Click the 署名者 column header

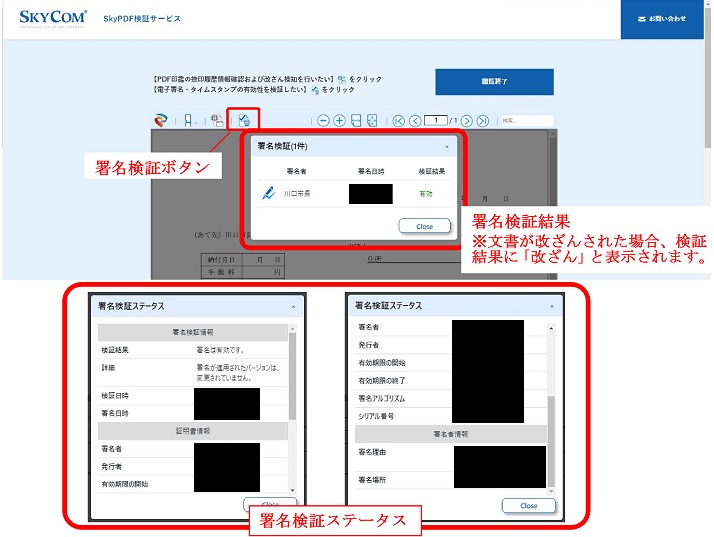coord(296,171)
